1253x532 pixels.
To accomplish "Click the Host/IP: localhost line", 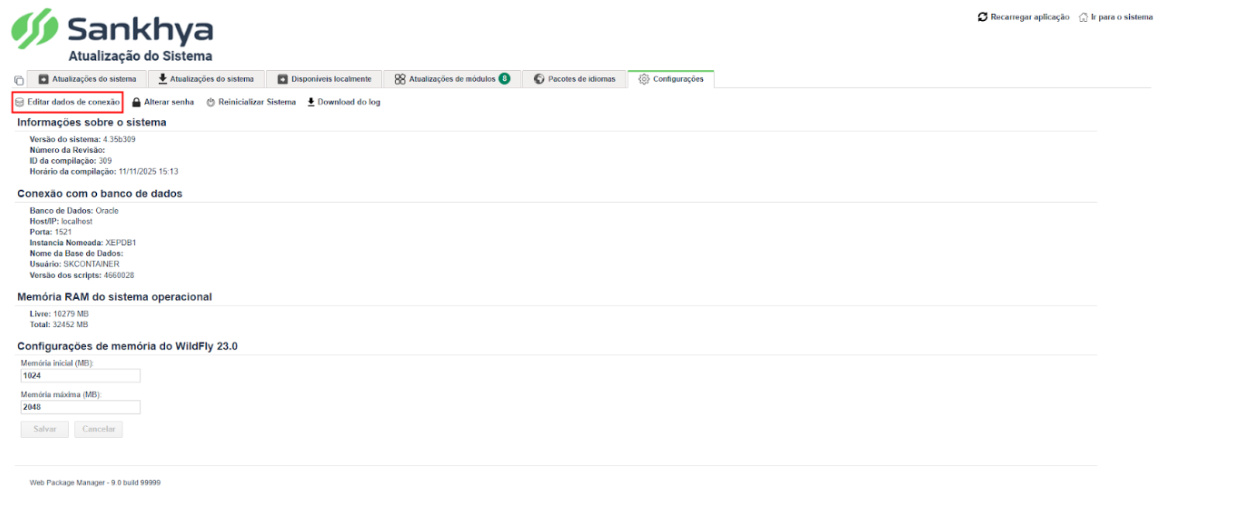I will click(x=61, y=221).
